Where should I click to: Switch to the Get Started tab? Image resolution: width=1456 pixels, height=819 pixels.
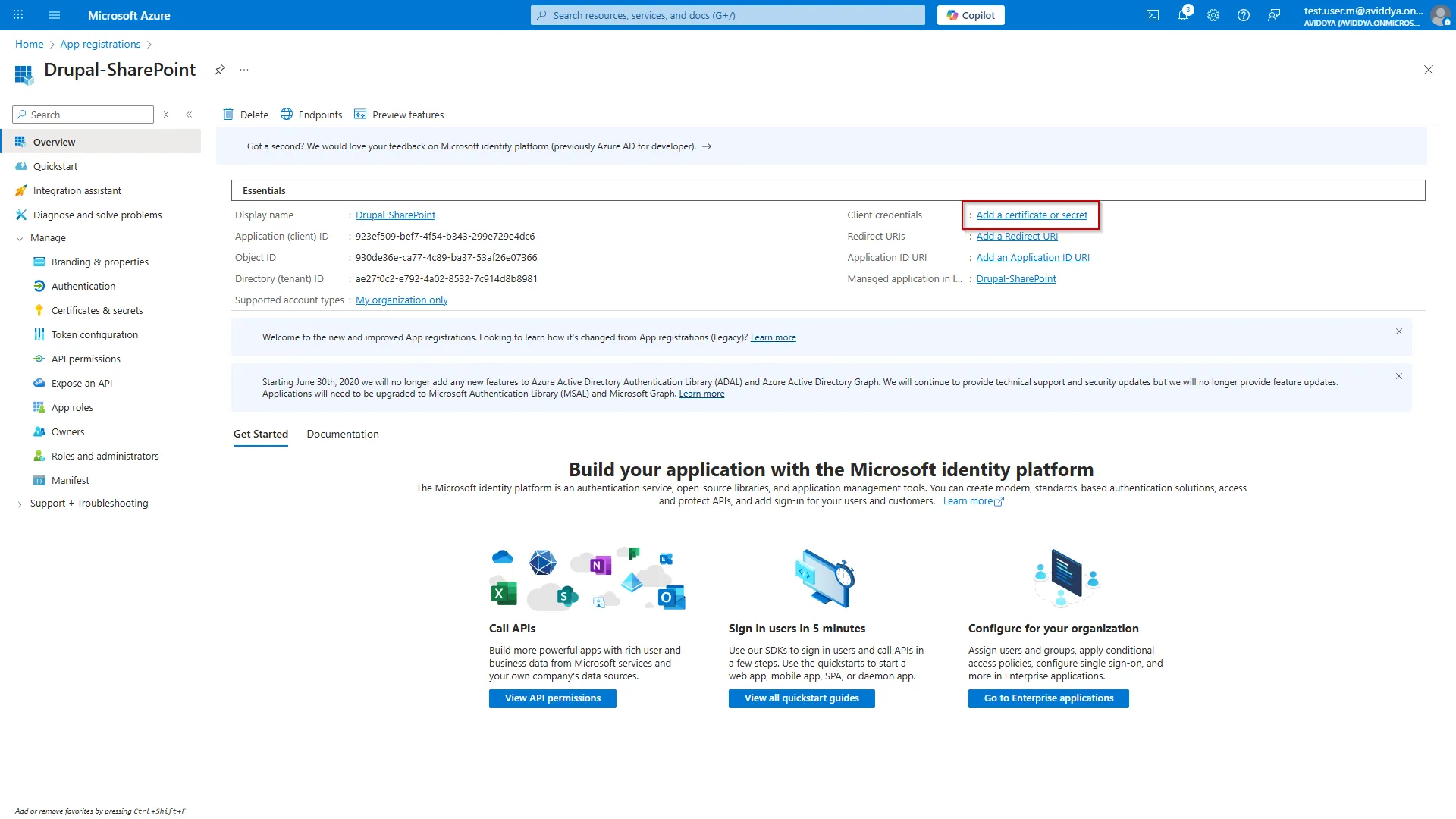pos(261,434)
